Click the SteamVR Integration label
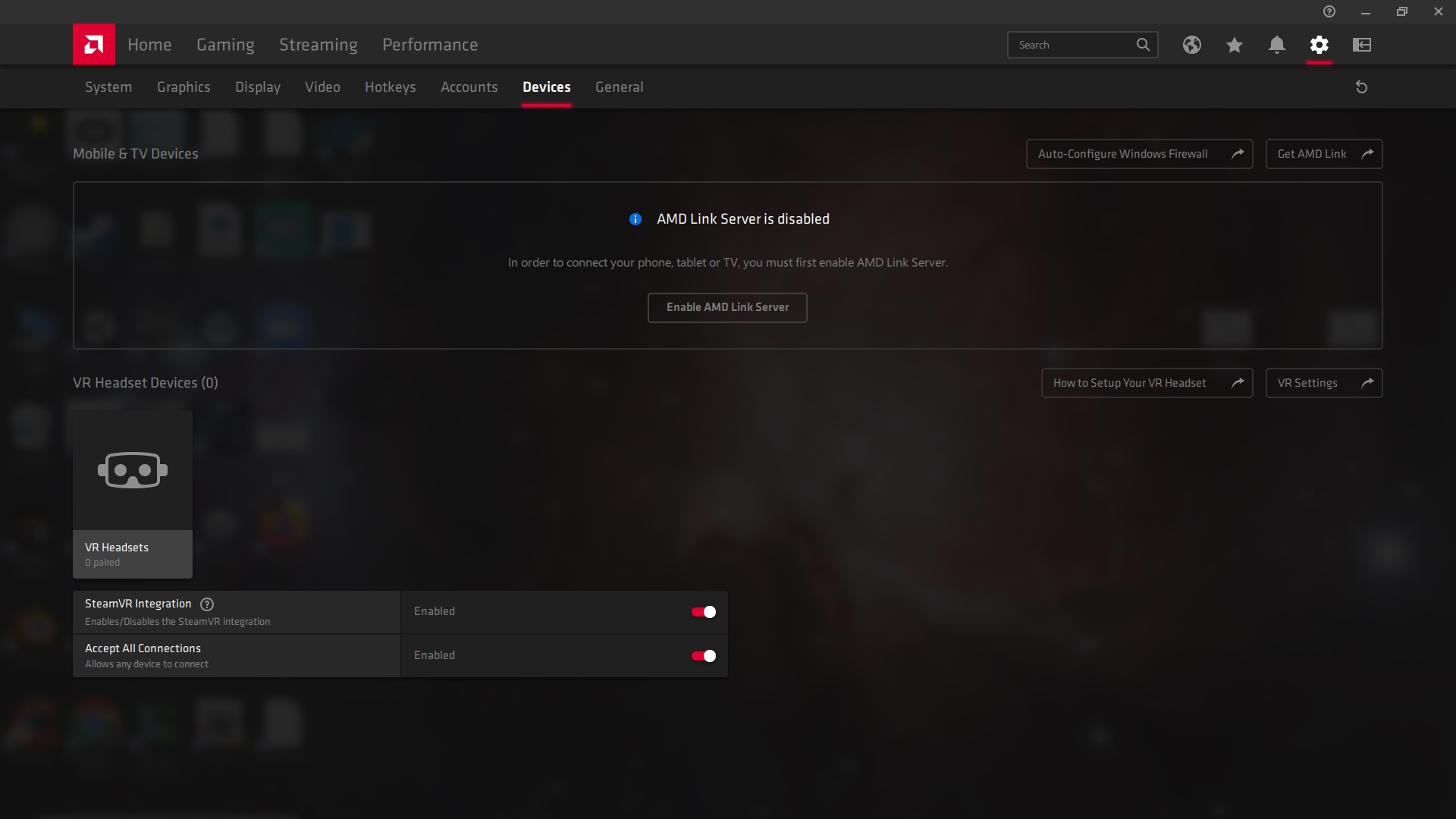1456x819 pixels. click(138, 604)
